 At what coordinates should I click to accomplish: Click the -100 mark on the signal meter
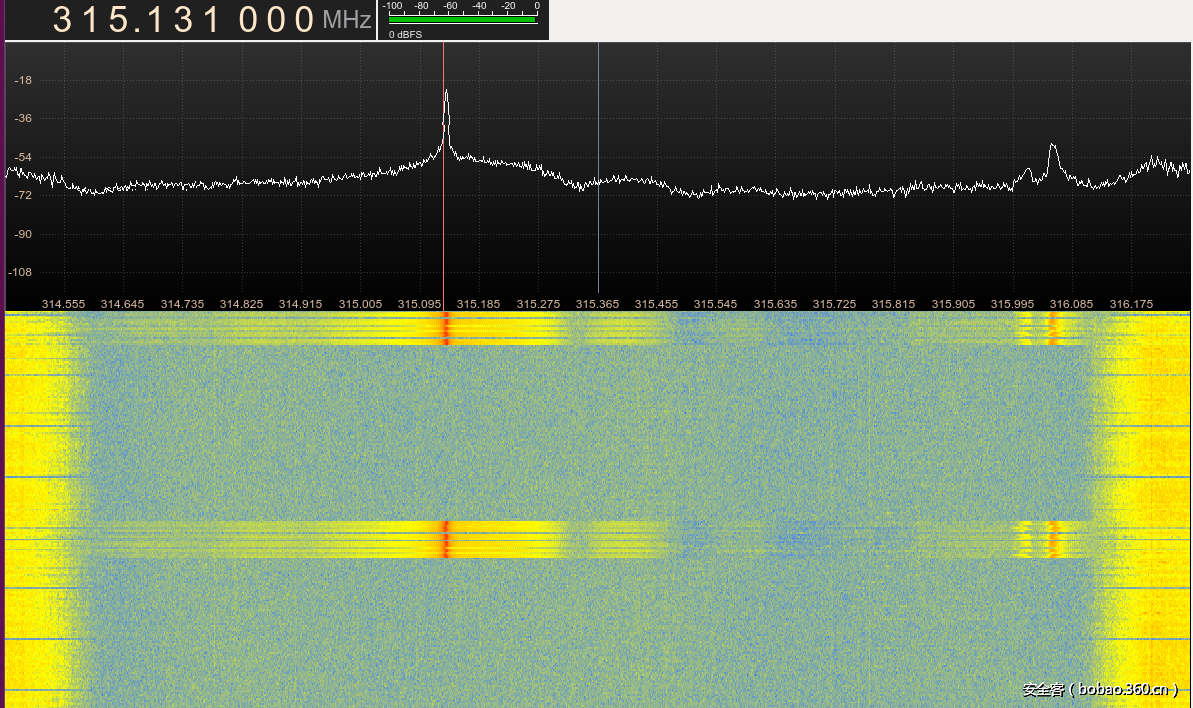(392, 5)
